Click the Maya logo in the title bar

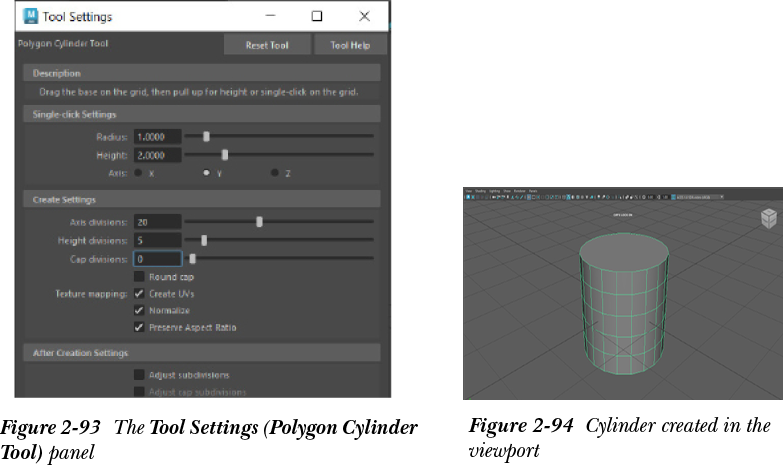click(31, 16)
